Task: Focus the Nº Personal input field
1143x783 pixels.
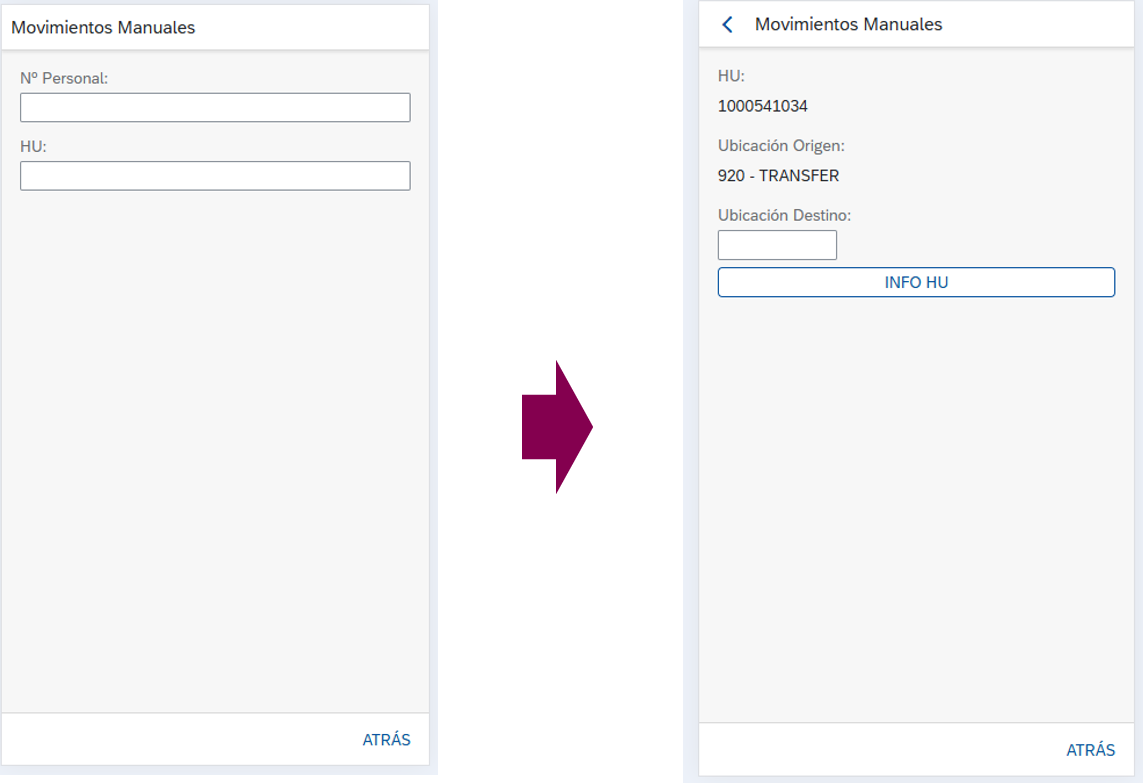Action: pyautogui.click(x=215, y=107)
